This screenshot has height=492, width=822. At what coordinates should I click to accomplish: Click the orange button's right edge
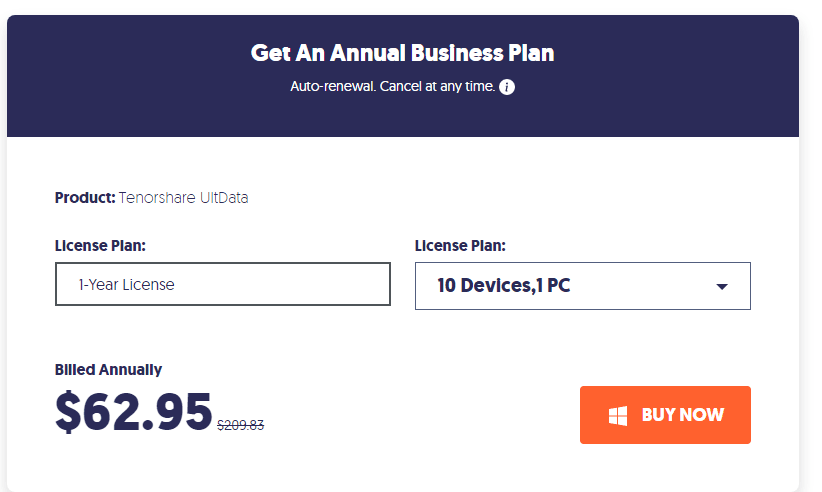point(747,415)
